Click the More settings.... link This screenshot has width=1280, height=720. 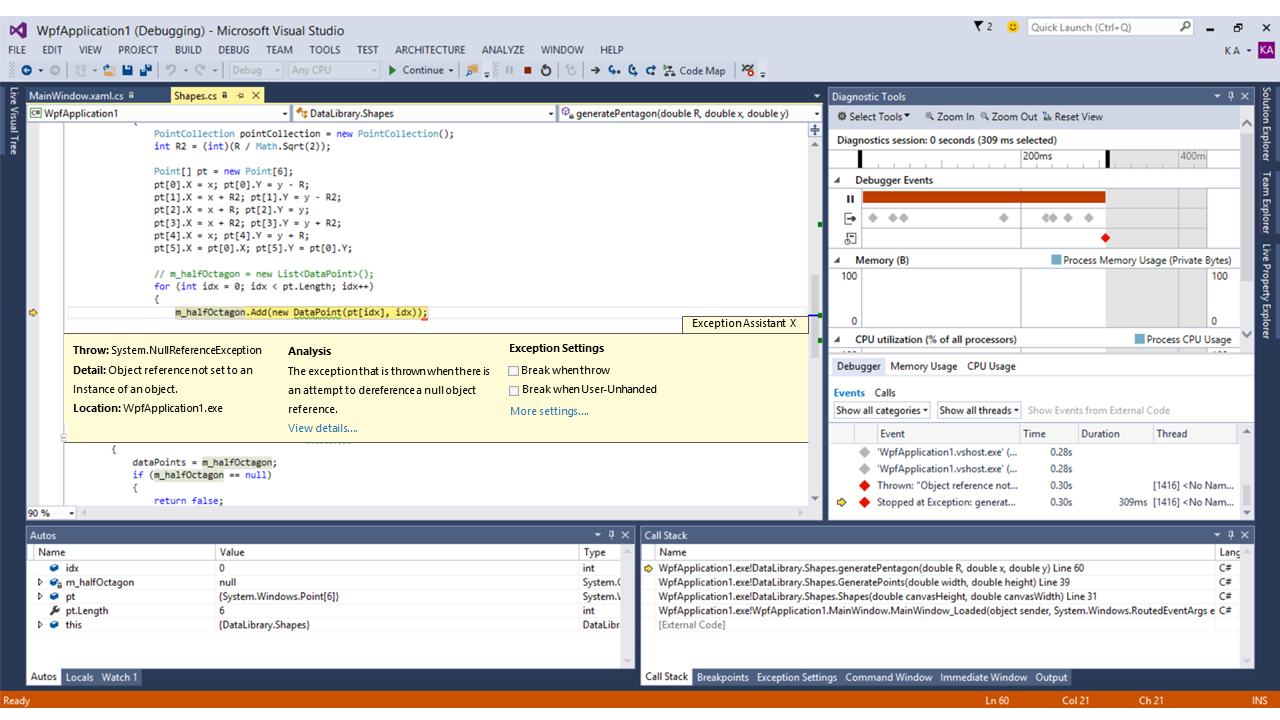coord(549,411)
